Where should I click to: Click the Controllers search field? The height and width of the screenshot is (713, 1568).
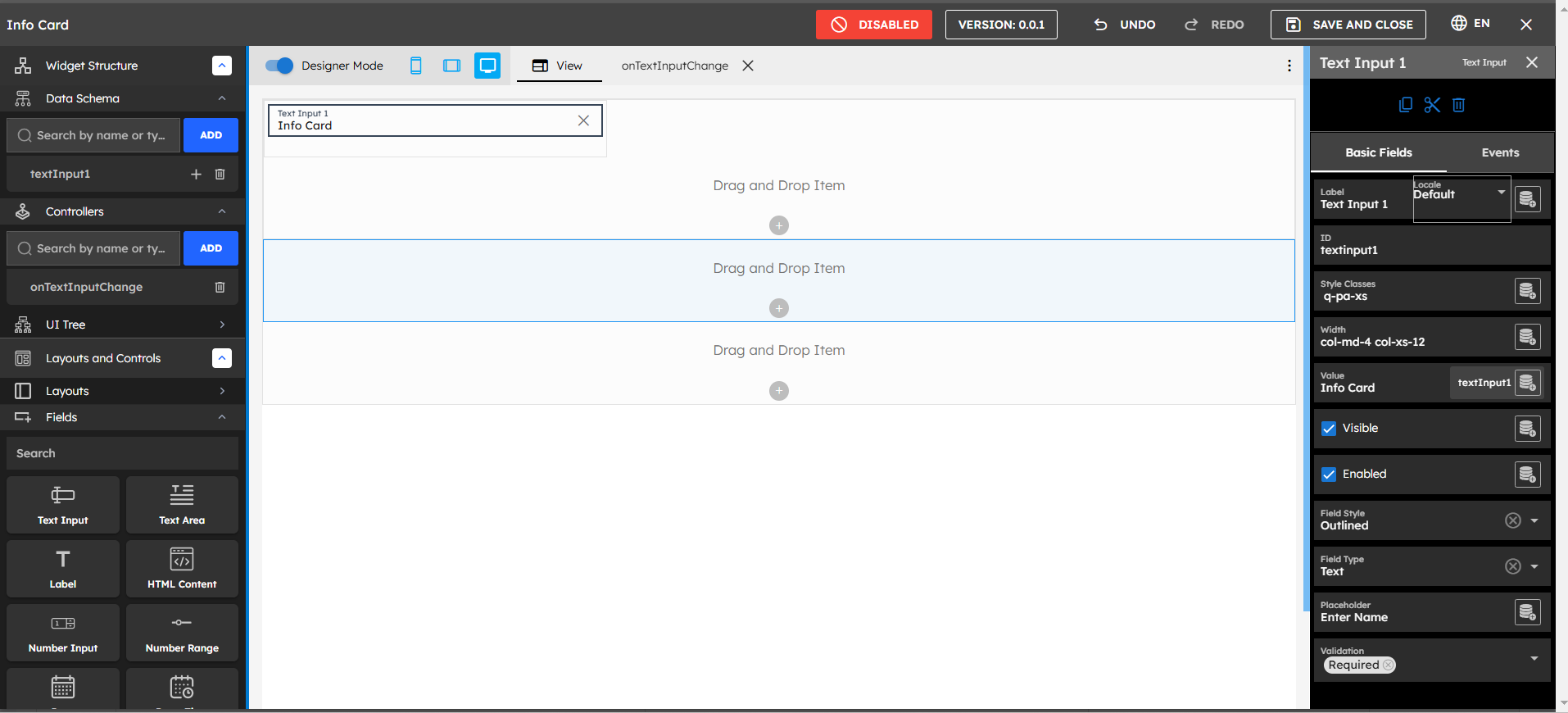click(x=94, y=248)
